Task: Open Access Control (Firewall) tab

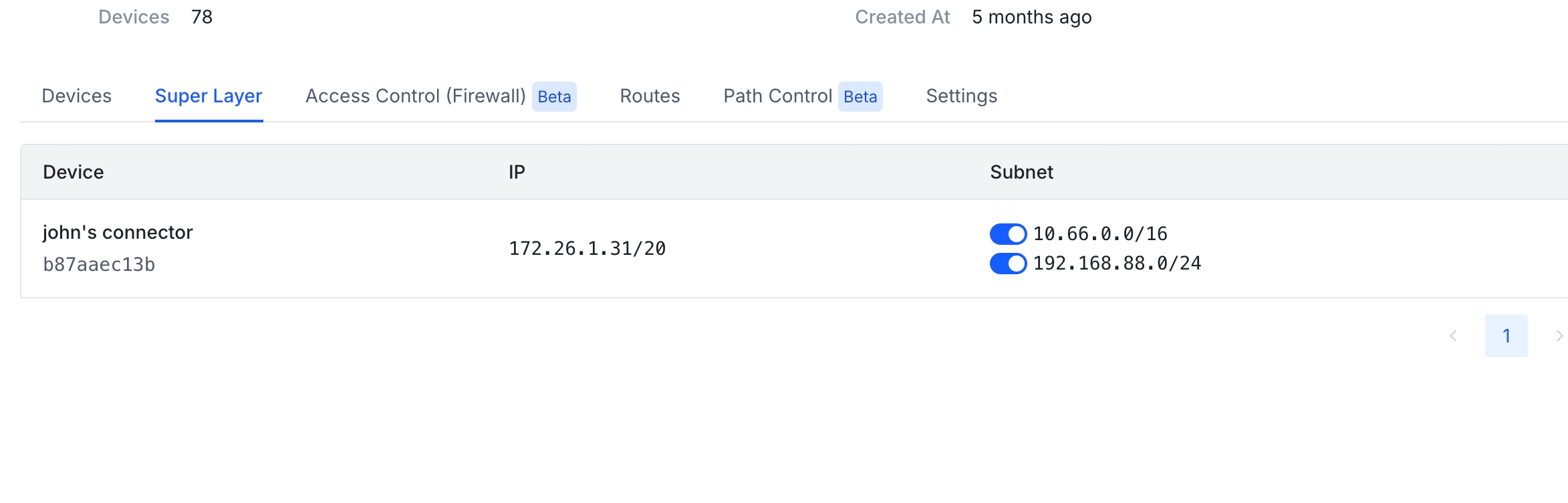Action: pyautogui.click(x=416, y=96)
